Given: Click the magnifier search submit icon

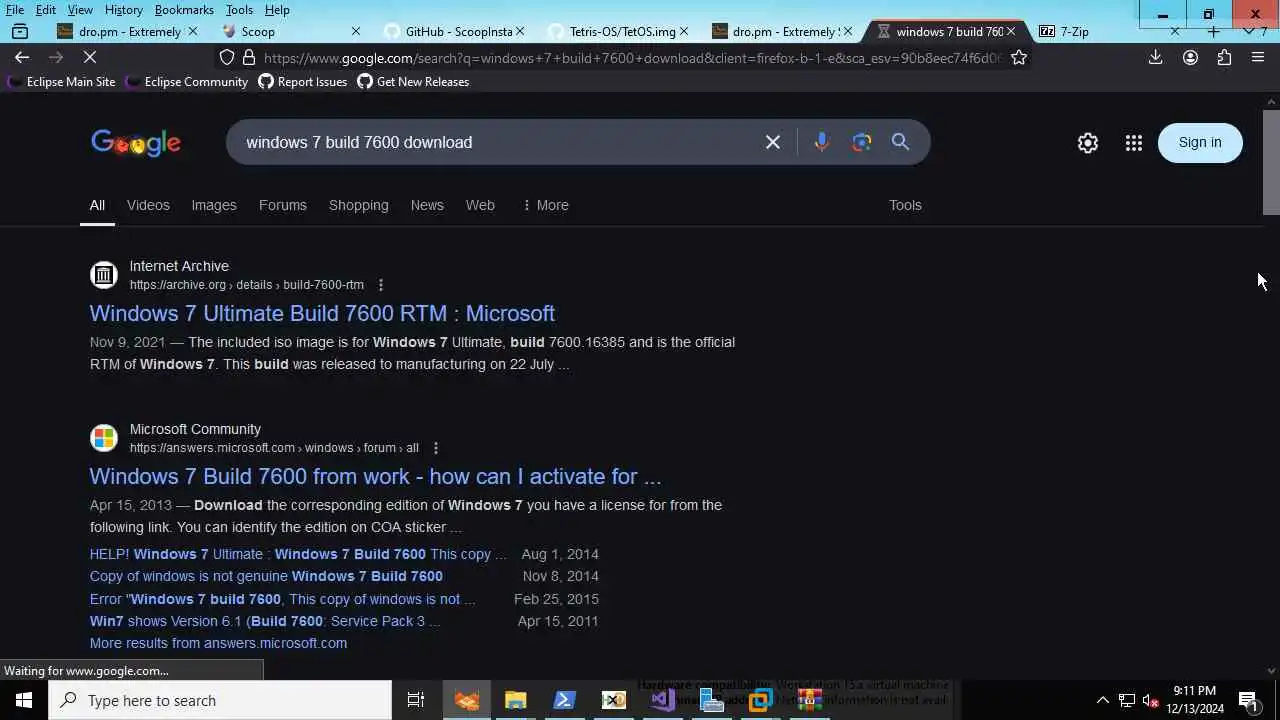Looking at the screenshot, I should (900, 142).
